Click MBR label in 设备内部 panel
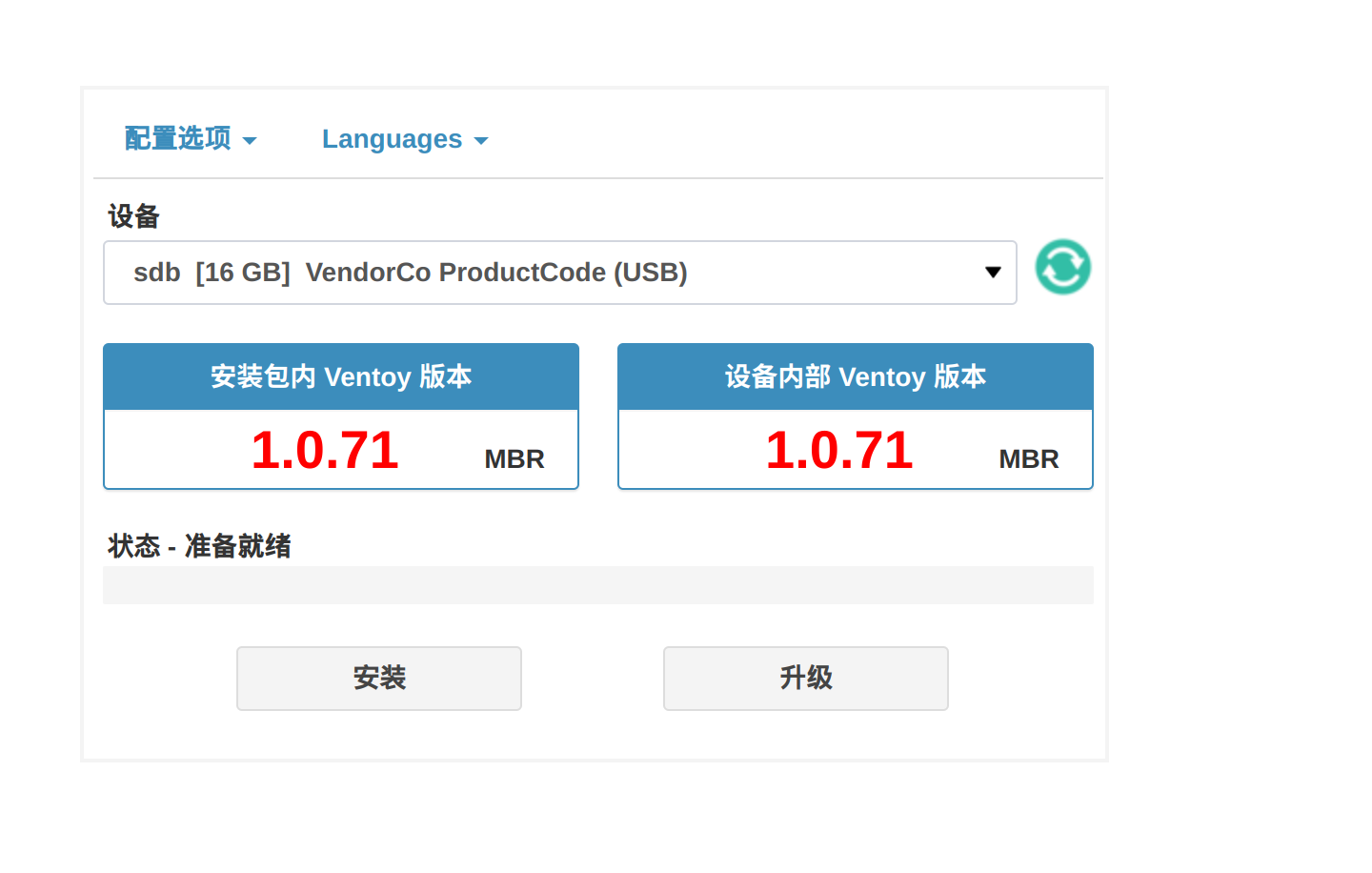Screen dimensions: 1372x873 (x=1029, y=459)
